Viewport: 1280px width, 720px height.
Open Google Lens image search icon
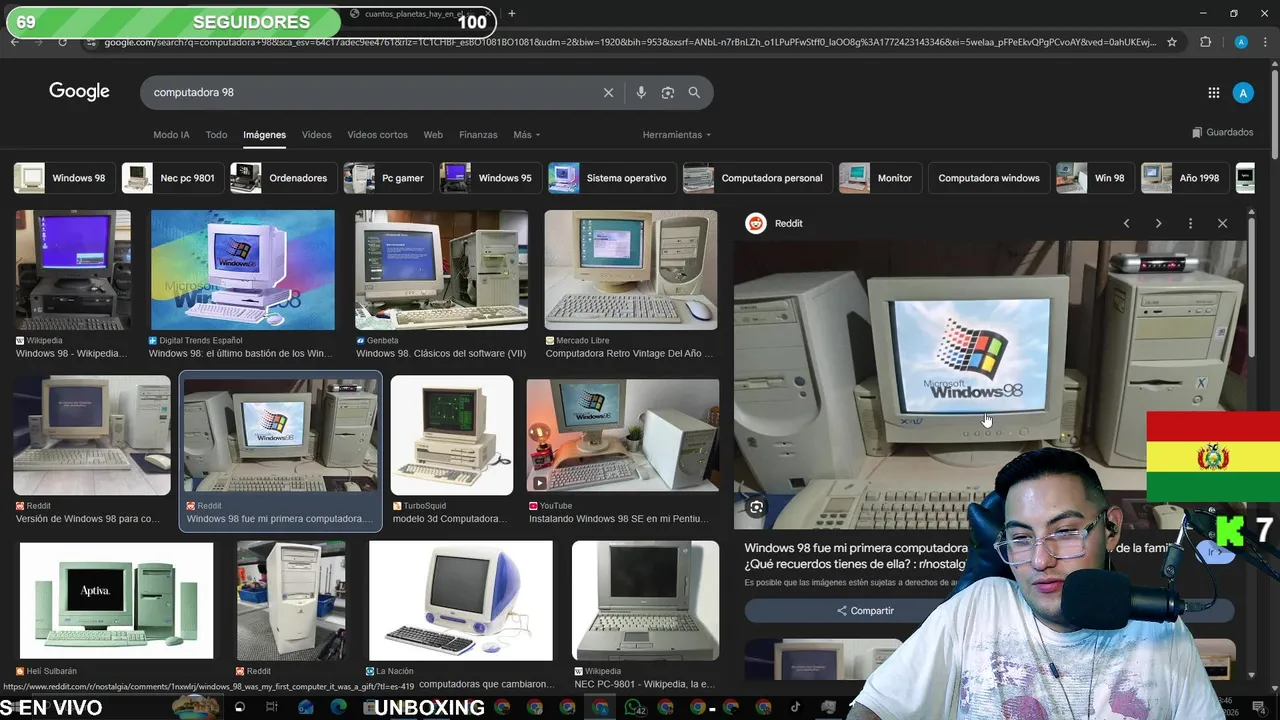668,92
